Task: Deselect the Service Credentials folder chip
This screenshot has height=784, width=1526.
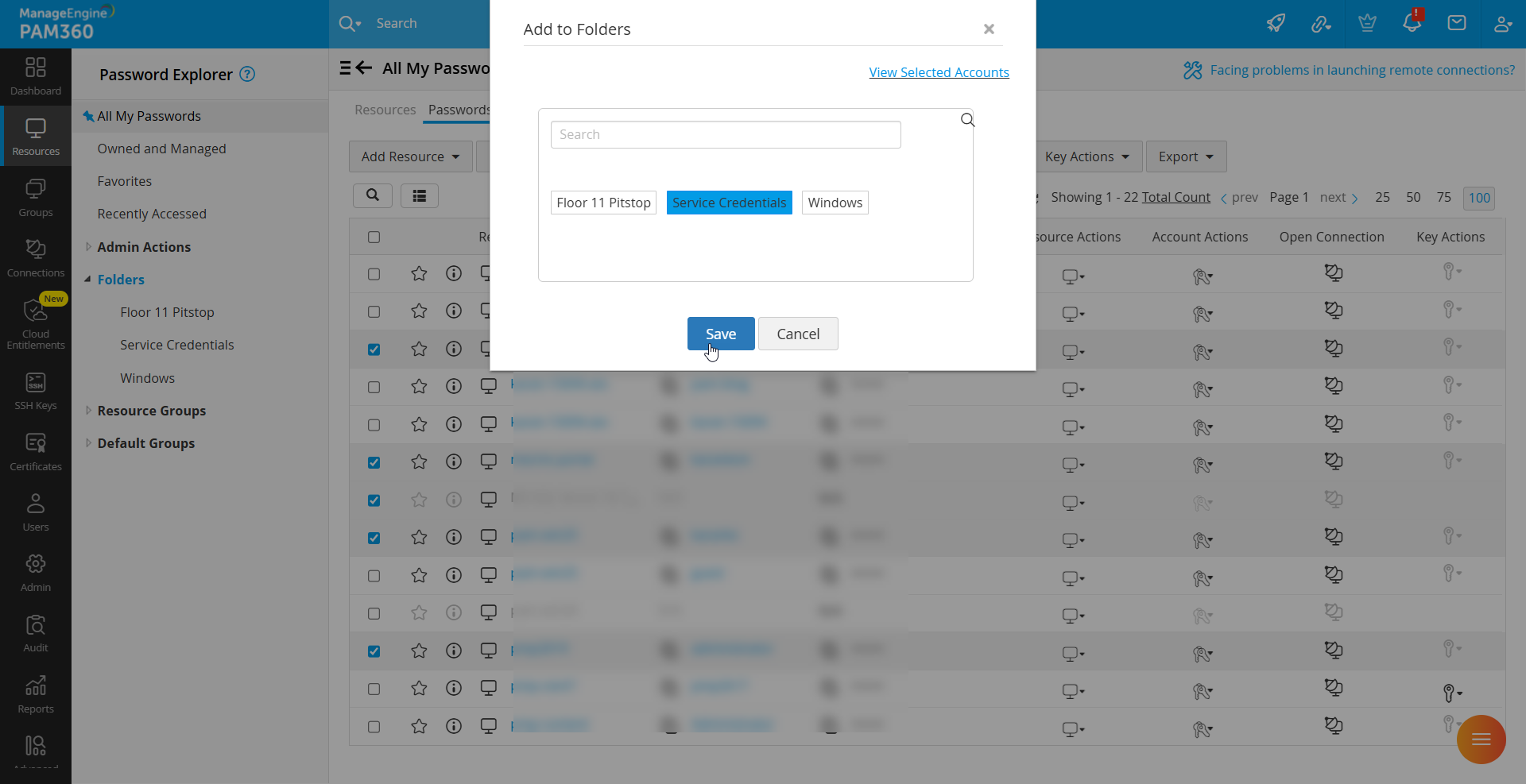Action: [730, 203]
